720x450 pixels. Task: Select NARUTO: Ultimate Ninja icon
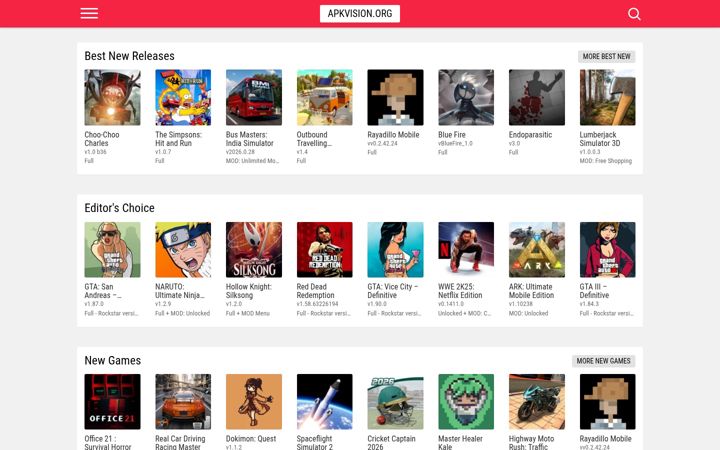click(x=183, y=250)
